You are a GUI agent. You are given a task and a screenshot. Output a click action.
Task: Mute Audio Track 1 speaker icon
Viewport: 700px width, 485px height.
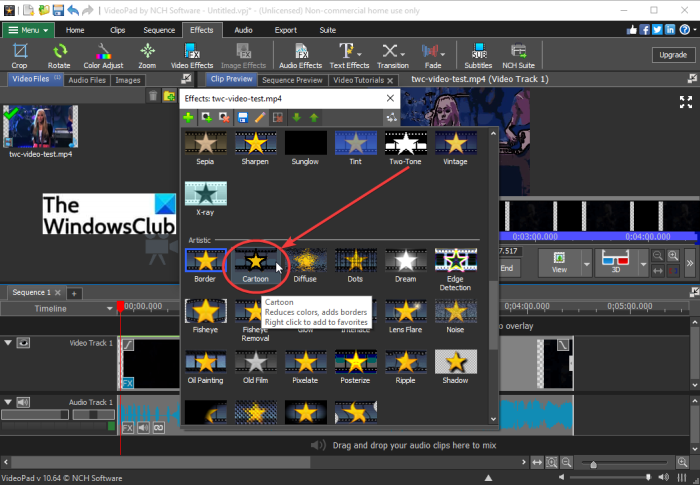point(23,402)
